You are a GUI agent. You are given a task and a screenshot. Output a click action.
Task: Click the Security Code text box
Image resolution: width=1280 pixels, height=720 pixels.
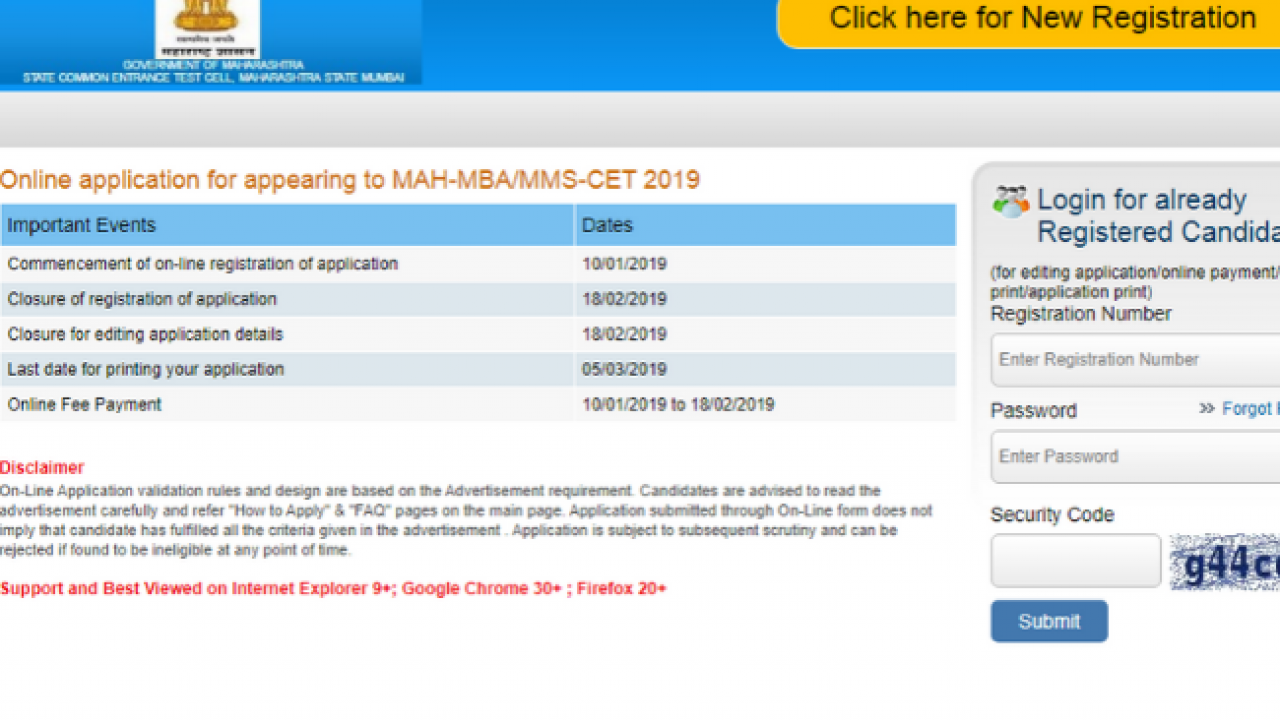[x=1075, y=561]
